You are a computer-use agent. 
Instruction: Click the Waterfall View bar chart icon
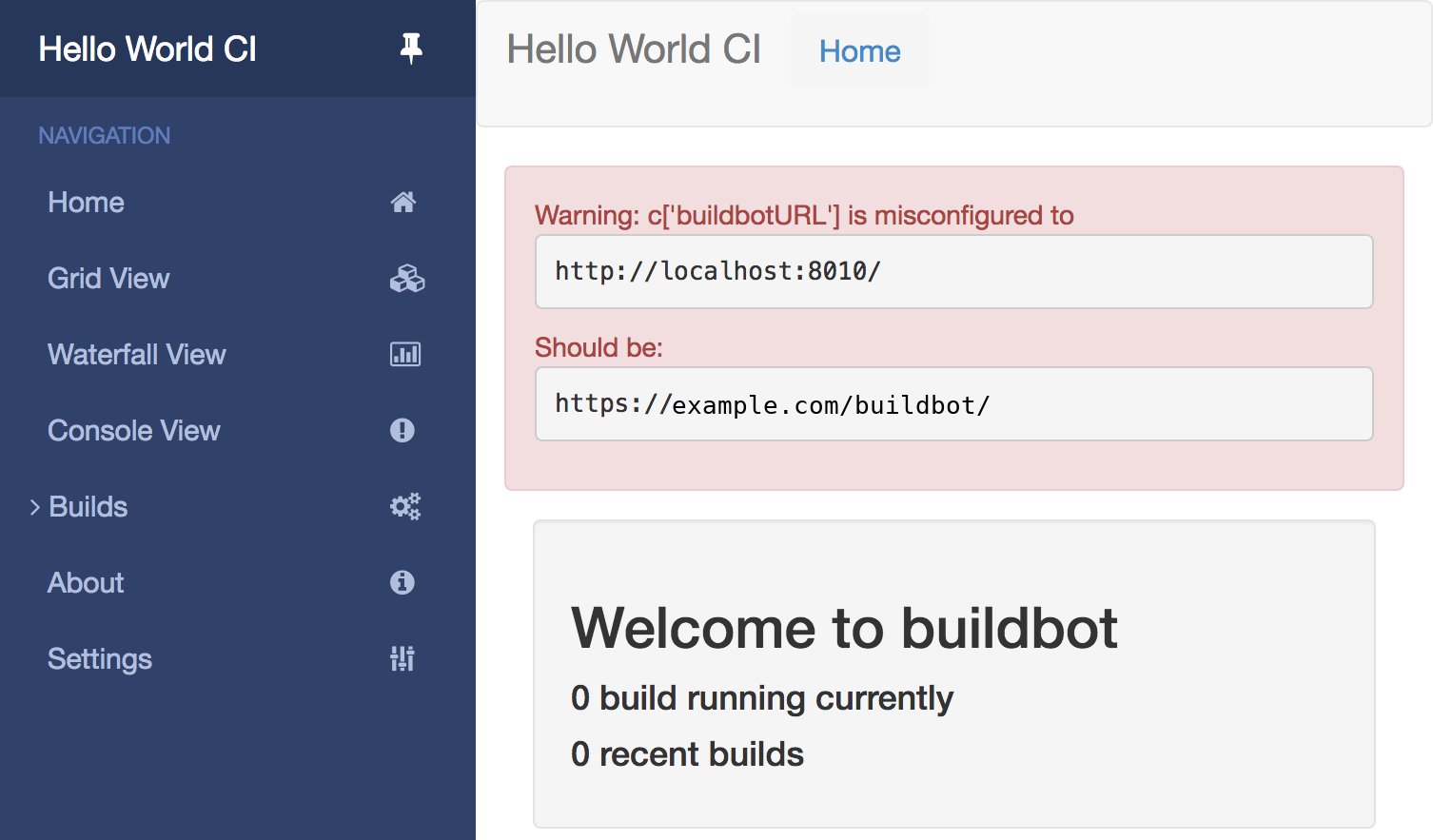(405, 354)
